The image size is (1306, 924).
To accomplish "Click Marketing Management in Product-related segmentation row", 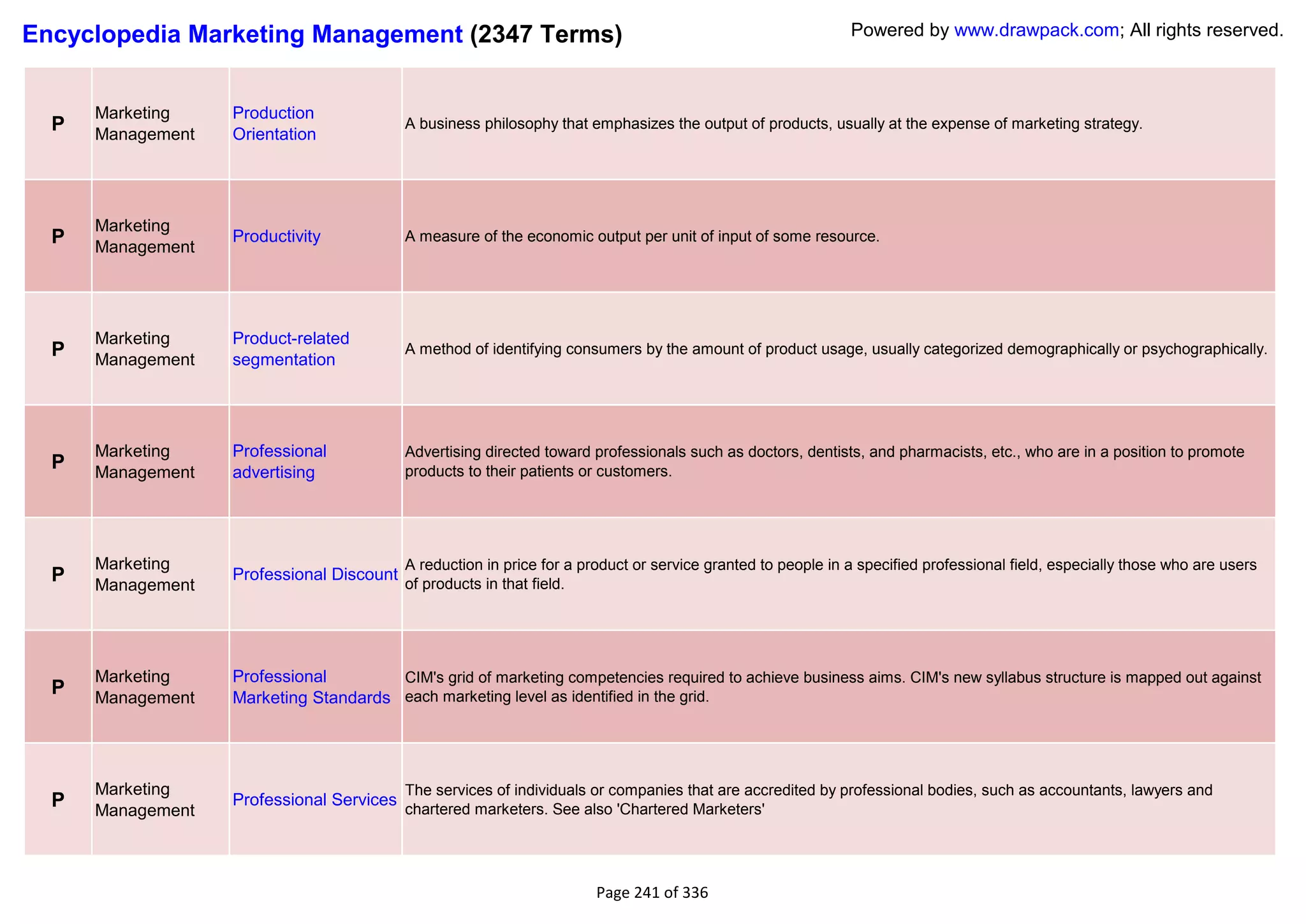I will click(145, 349).
